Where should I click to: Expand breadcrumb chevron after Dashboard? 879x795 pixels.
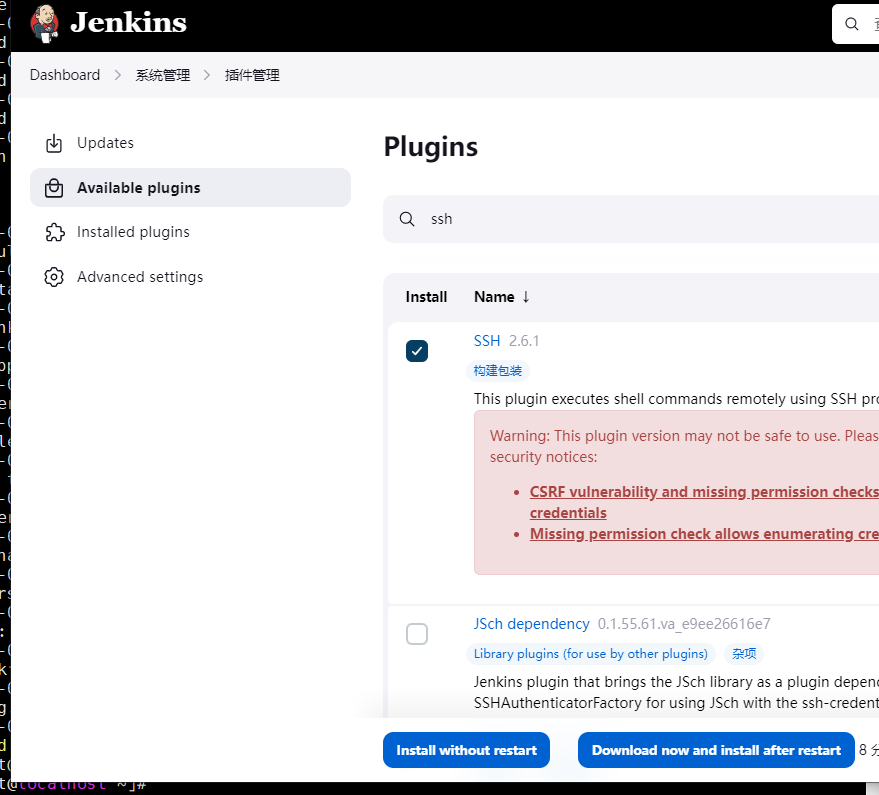118,75
